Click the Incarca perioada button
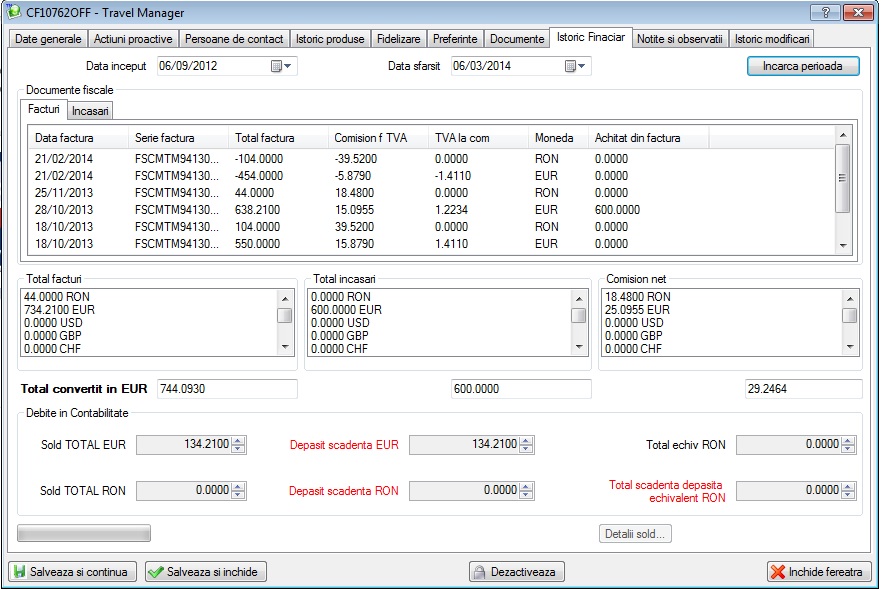The width and height of the screenshot is (881, 590). coord(803,67)
